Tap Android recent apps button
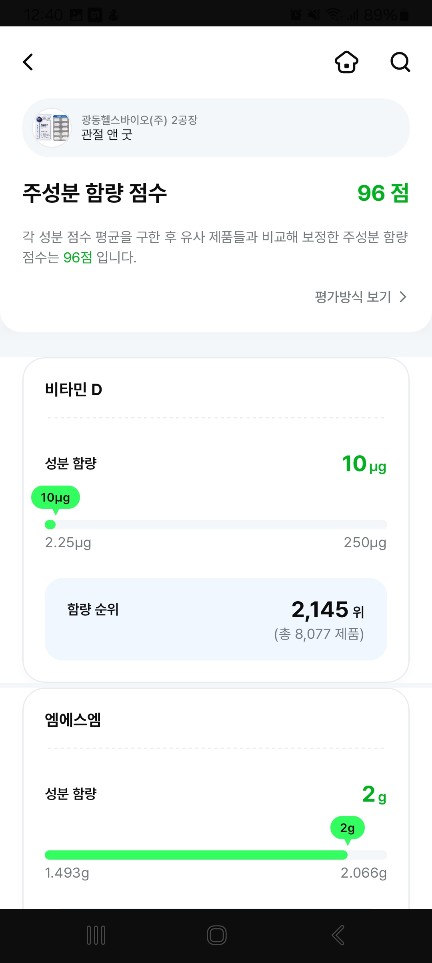432x963 pixels. tap(96, 935)
